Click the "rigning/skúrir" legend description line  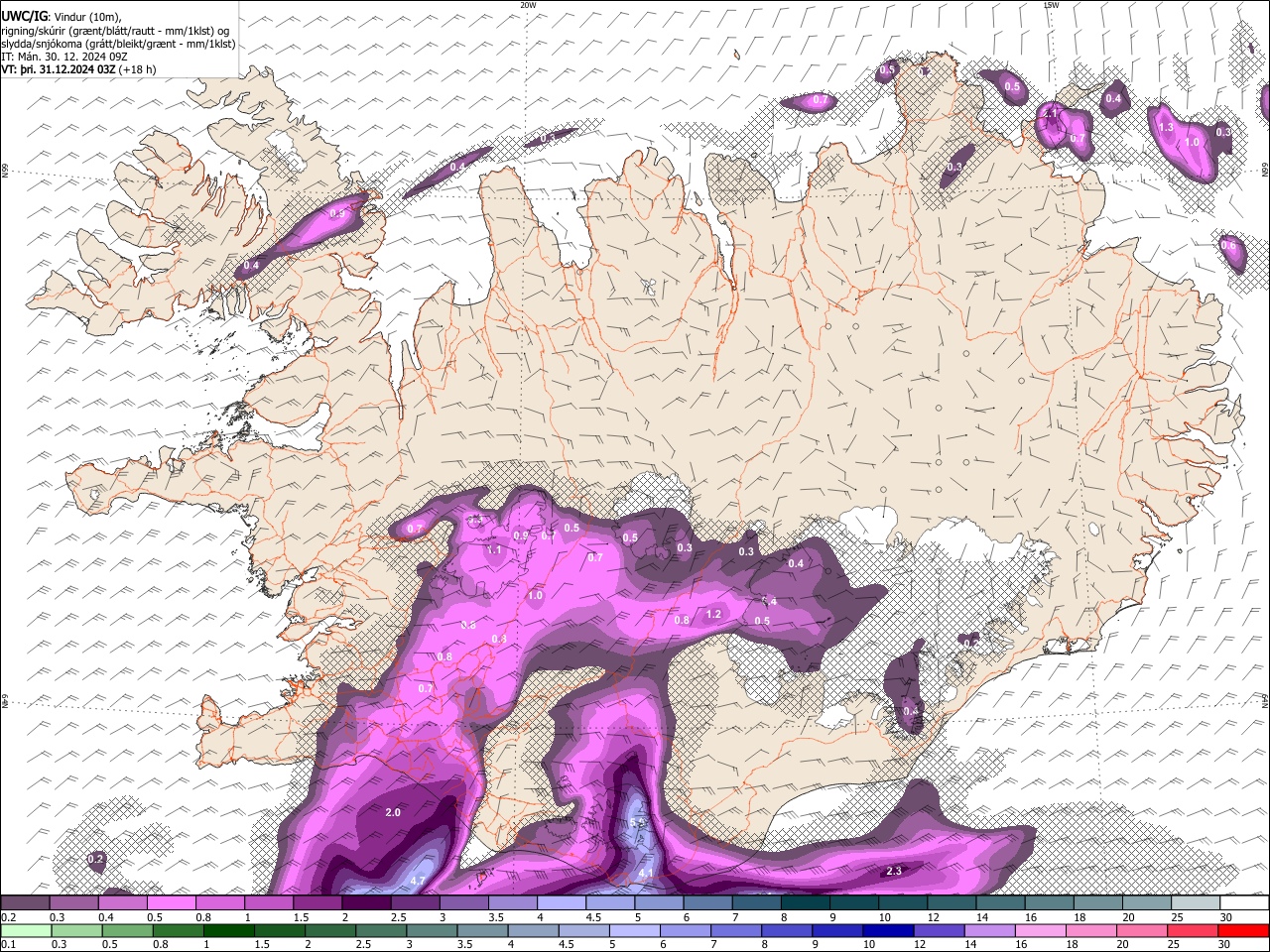(x=115, y=30)
